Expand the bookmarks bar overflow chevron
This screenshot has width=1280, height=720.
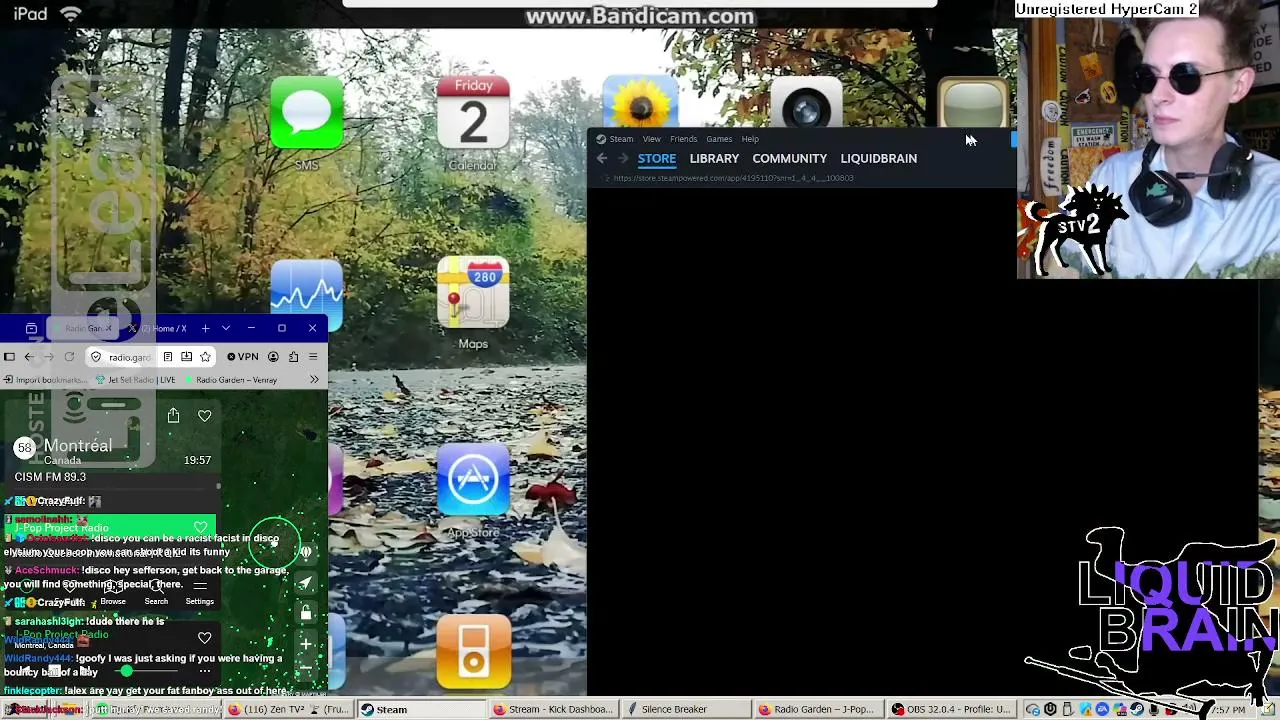coord(314,380)
